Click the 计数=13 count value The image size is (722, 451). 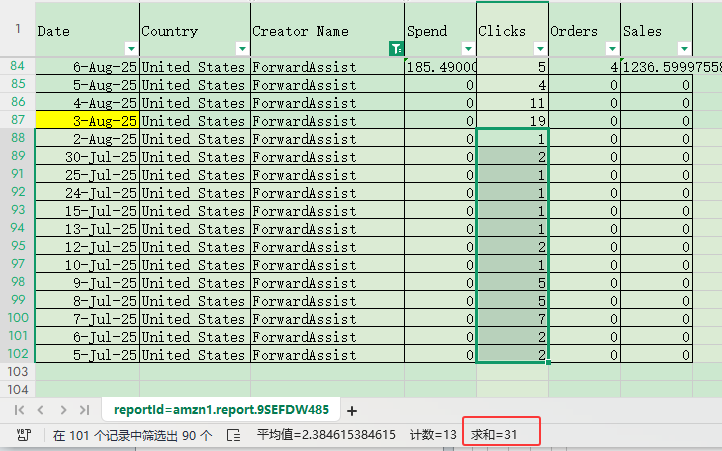click(x=433, y=435)
